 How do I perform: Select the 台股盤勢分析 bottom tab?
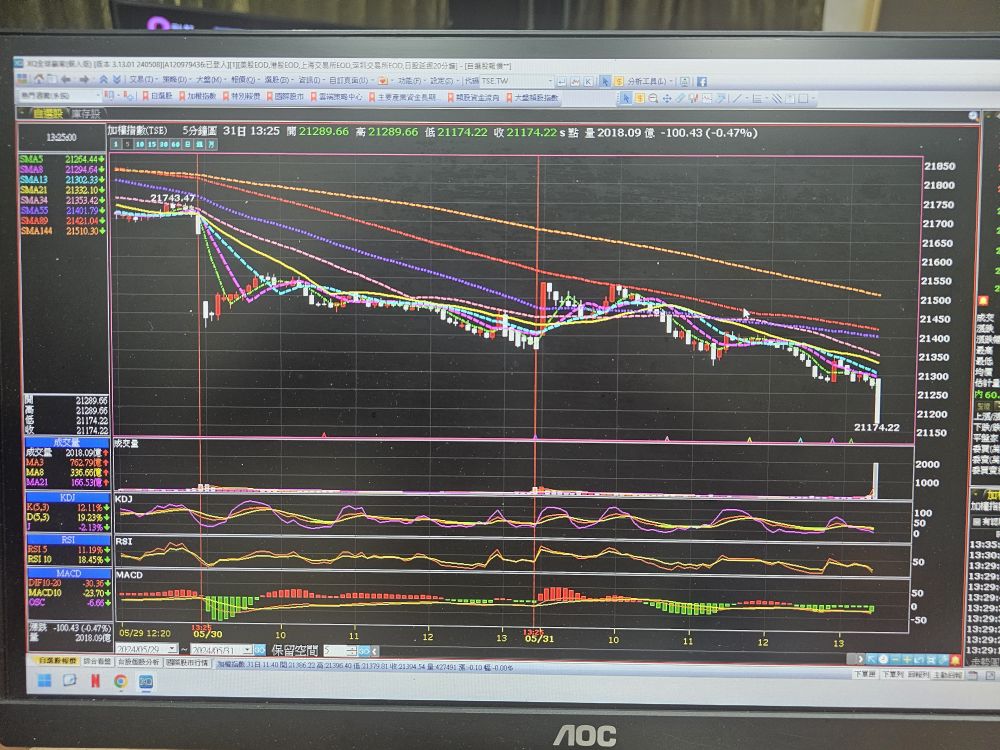click(138, 662)
